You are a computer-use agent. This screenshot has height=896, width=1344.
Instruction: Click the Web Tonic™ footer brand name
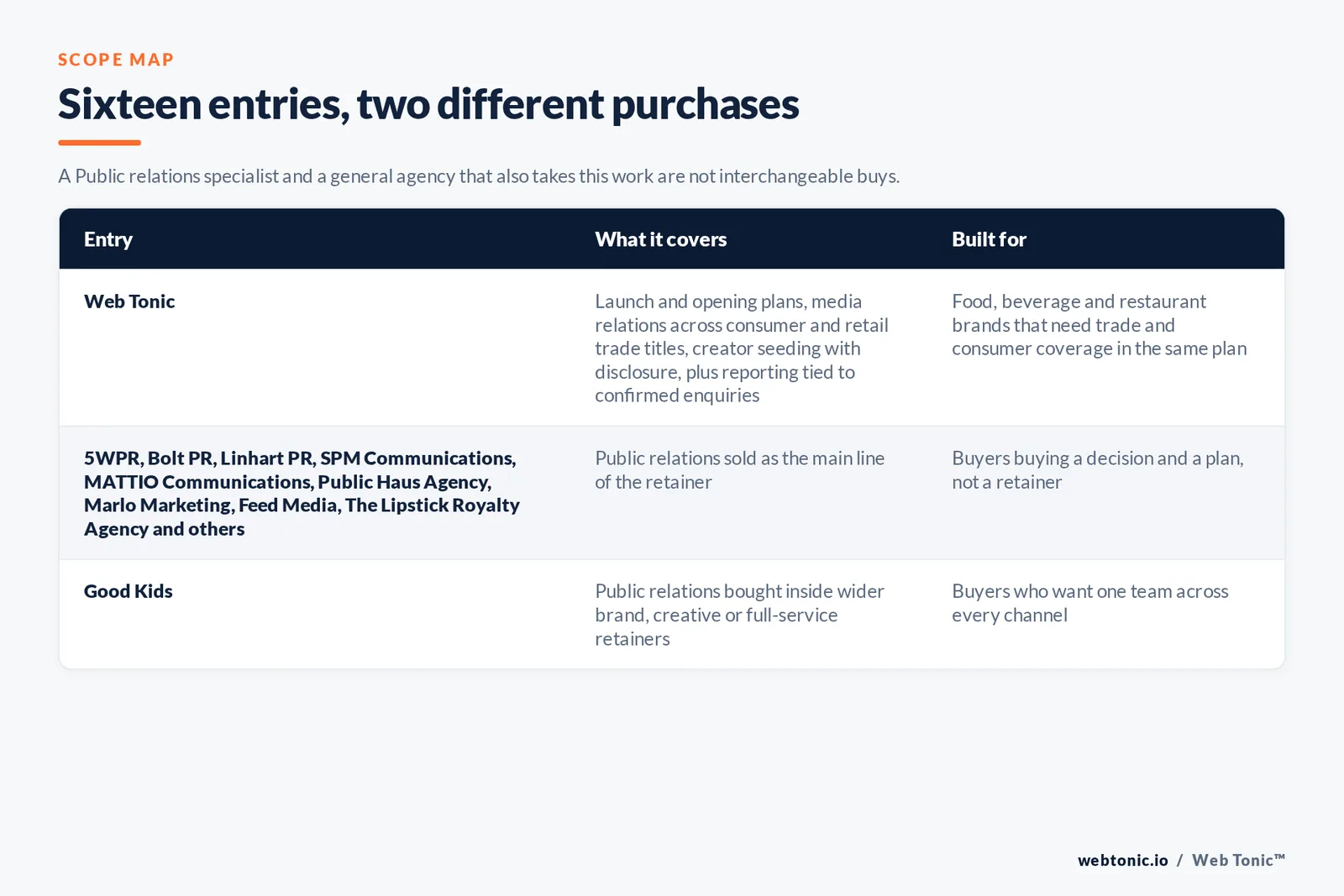[x=1239, y=860]
